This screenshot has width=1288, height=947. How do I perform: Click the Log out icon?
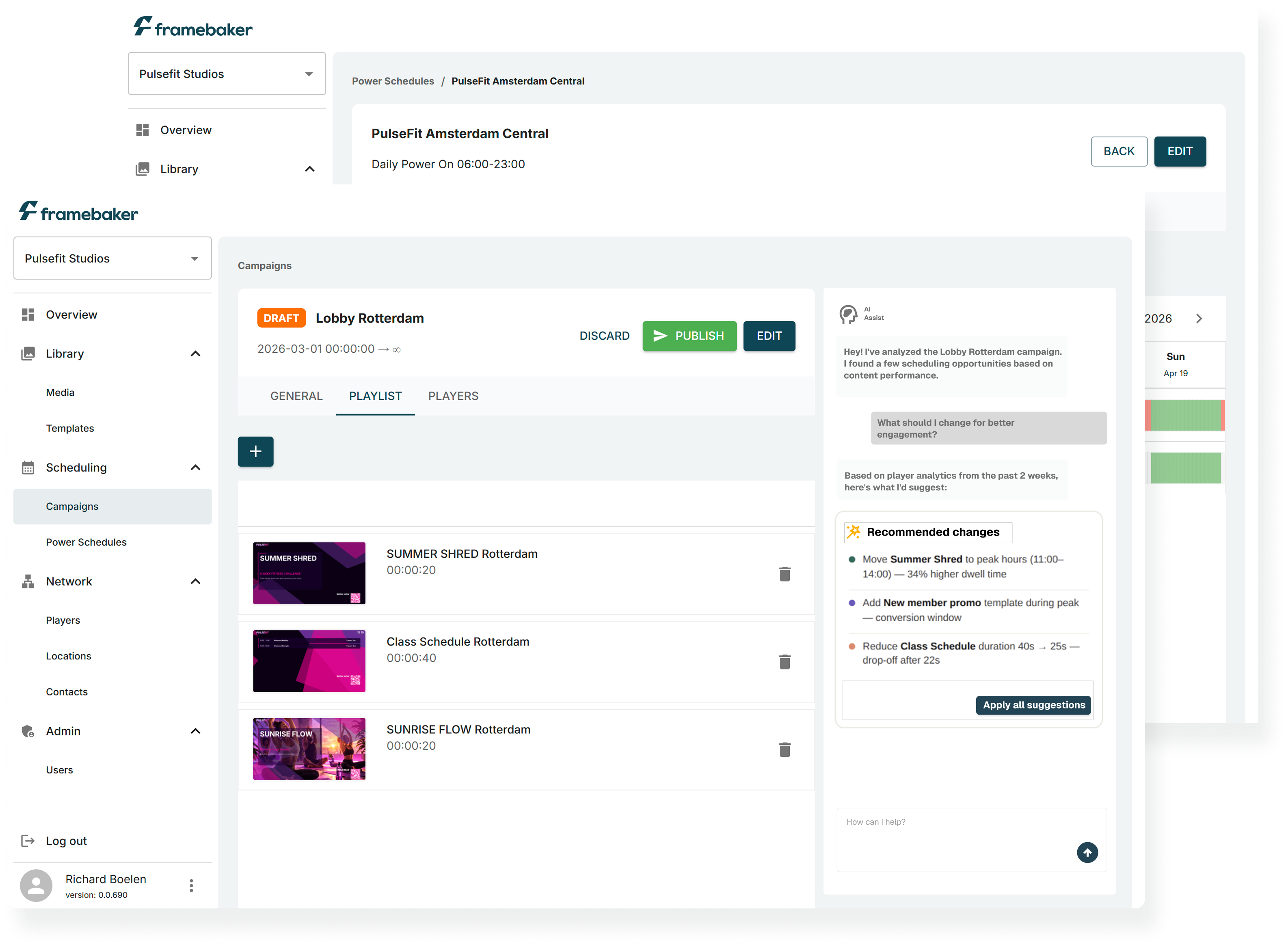coord(28,841)
